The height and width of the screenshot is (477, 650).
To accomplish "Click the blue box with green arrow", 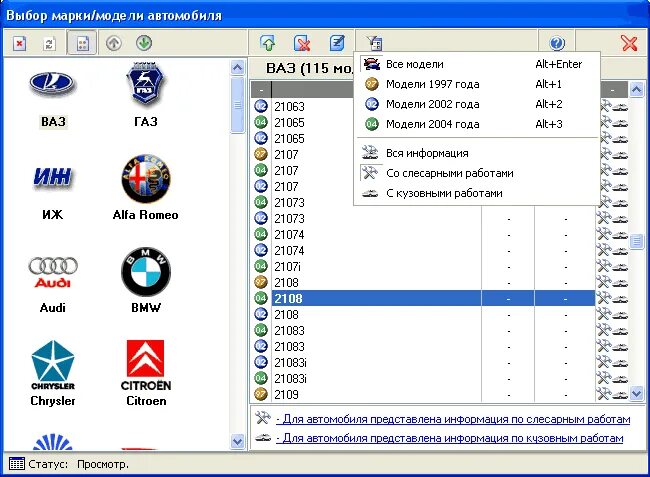I will [x=268, y=43].
